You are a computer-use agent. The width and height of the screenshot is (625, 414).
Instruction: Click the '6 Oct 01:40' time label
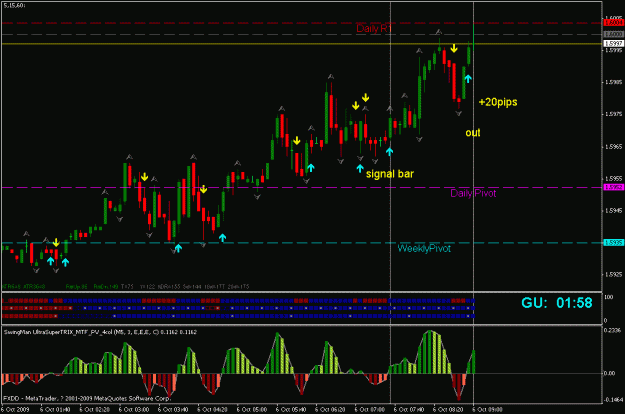click(x=55, y=410)
